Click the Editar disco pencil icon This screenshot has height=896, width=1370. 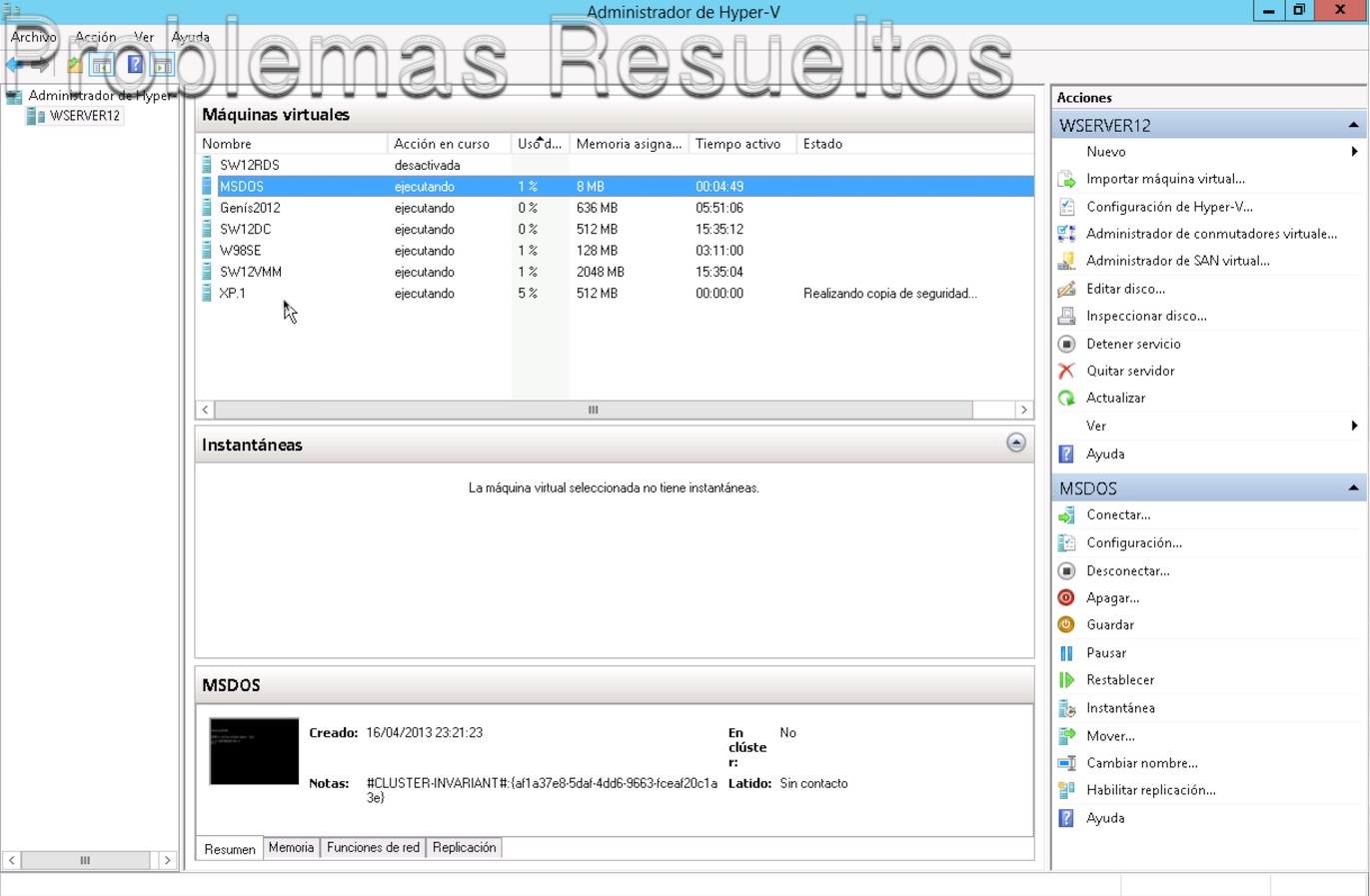[1066, 289]
